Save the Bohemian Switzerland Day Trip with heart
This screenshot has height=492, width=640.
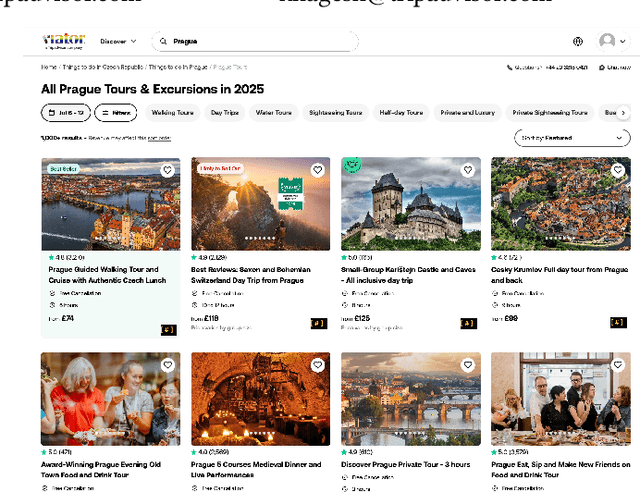tap(317, 170)
